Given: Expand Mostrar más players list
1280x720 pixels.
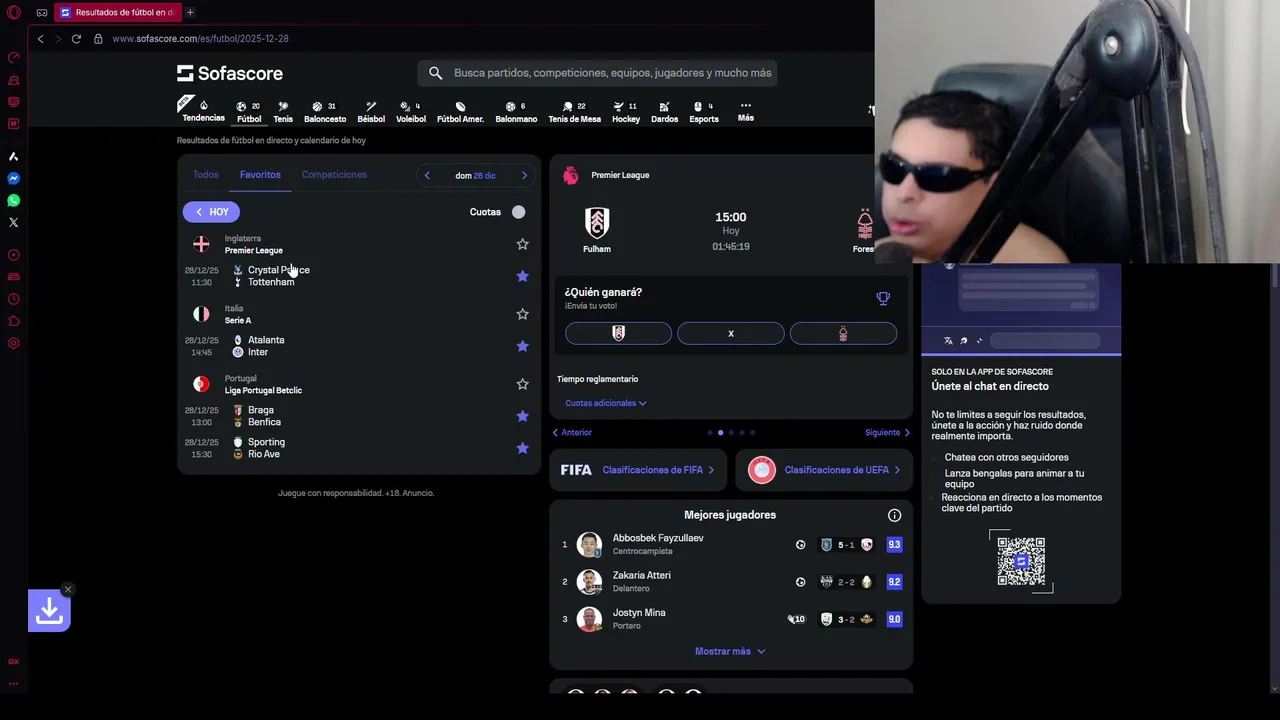Looking at the screenshot, I should point(730,651).
